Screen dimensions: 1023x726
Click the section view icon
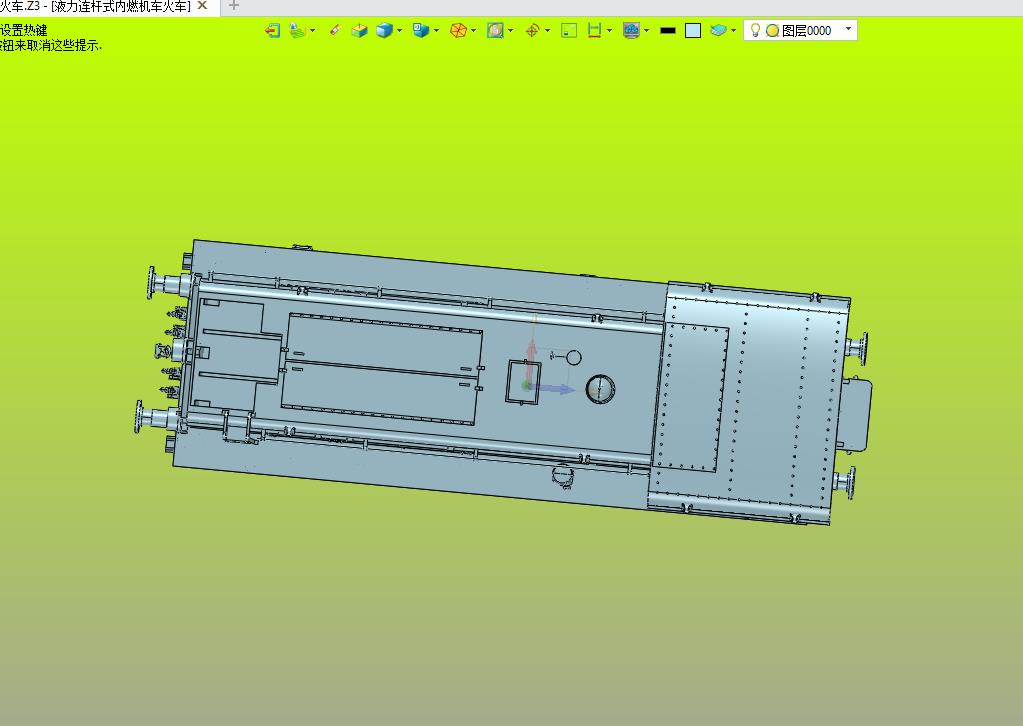[495, 31]
